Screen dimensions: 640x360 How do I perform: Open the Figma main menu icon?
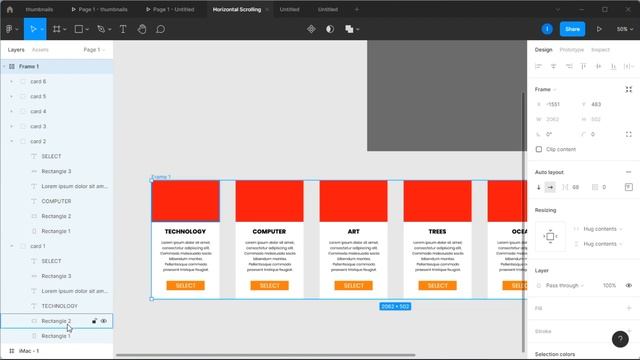(9, 29)
